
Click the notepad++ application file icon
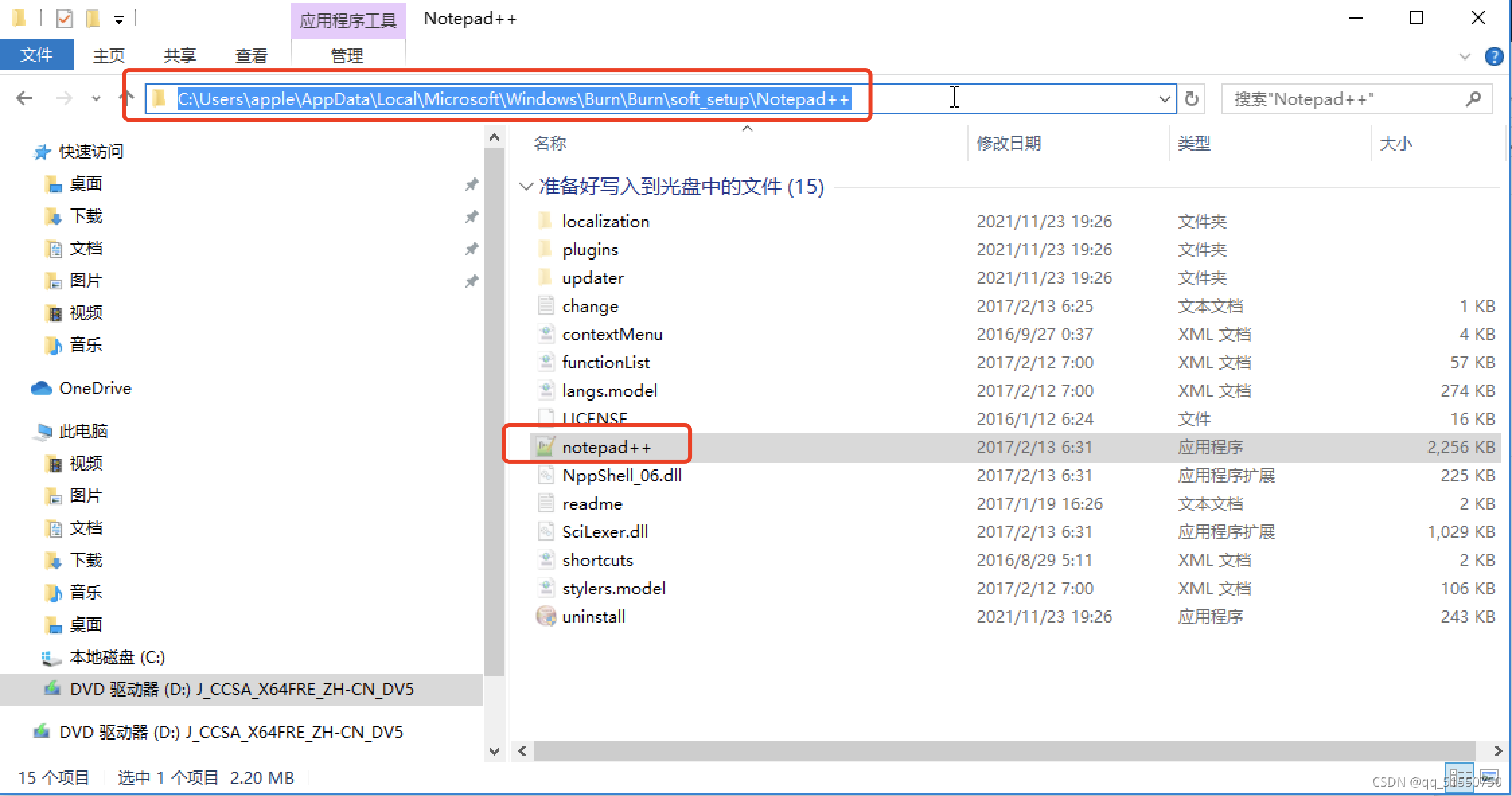(x=545, y=446)
